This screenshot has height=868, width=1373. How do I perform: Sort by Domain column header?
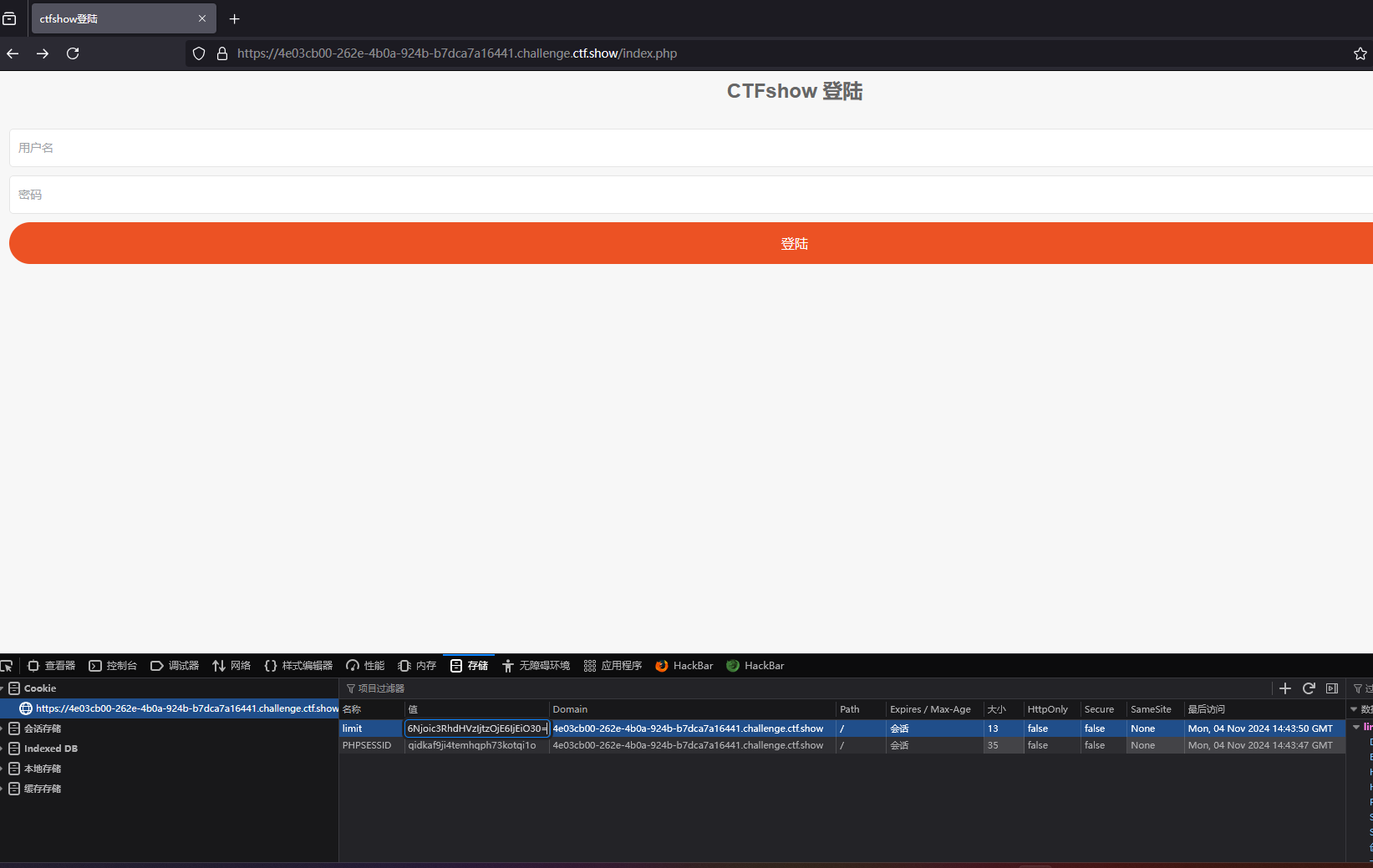click(x=692, y=709)
